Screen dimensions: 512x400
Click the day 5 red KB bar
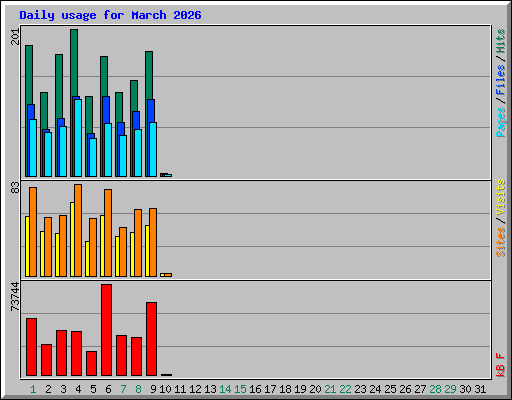pos(91,363)
